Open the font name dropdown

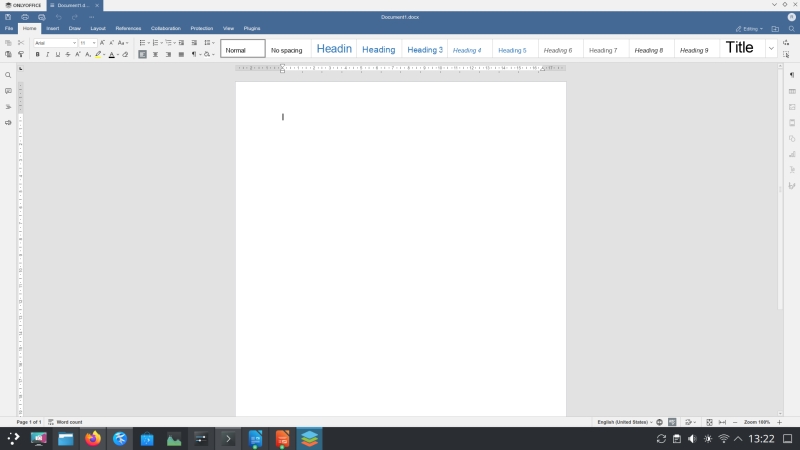click(55, 43)
